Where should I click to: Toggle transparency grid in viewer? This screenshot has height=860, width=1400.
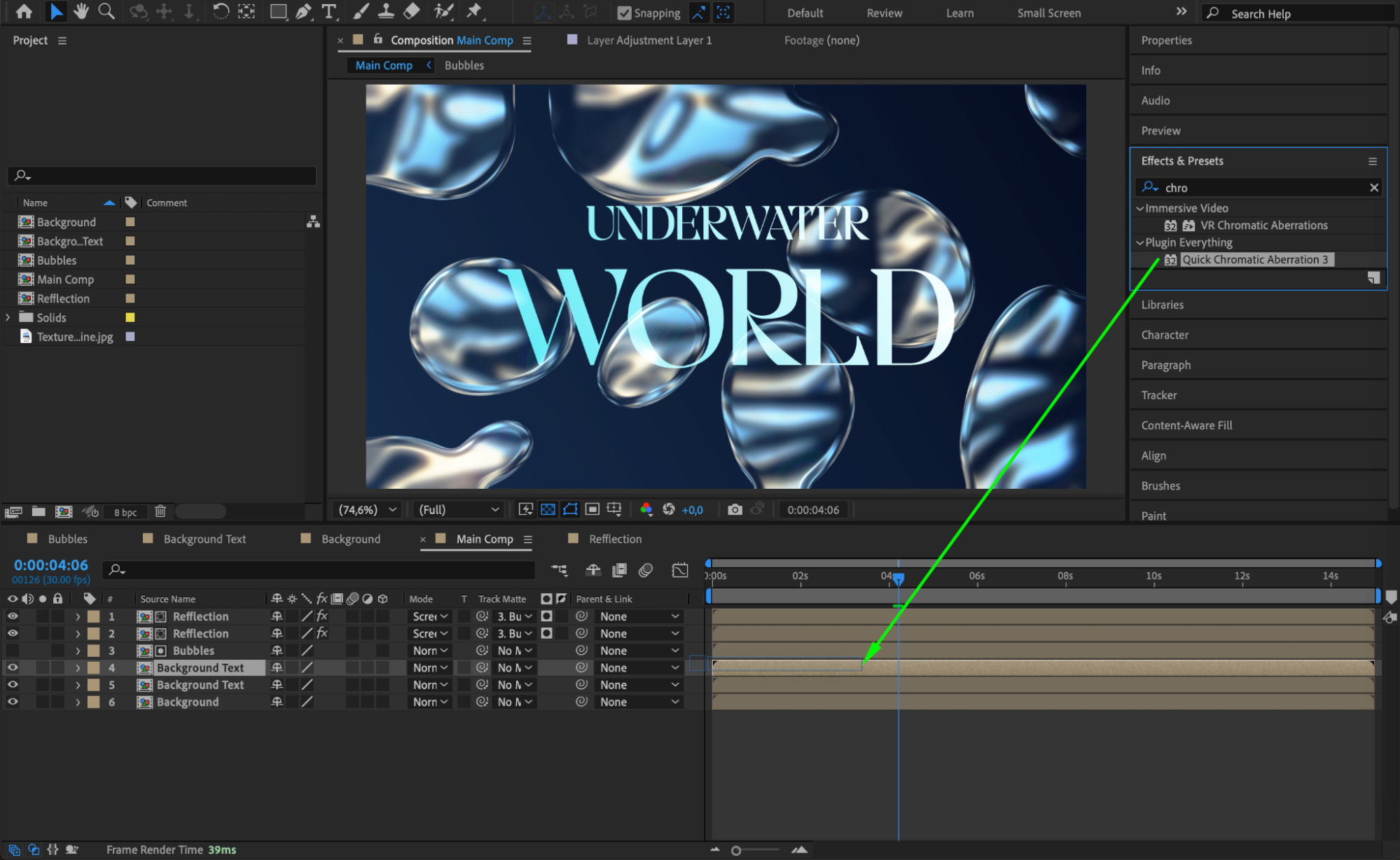(548, 509)
